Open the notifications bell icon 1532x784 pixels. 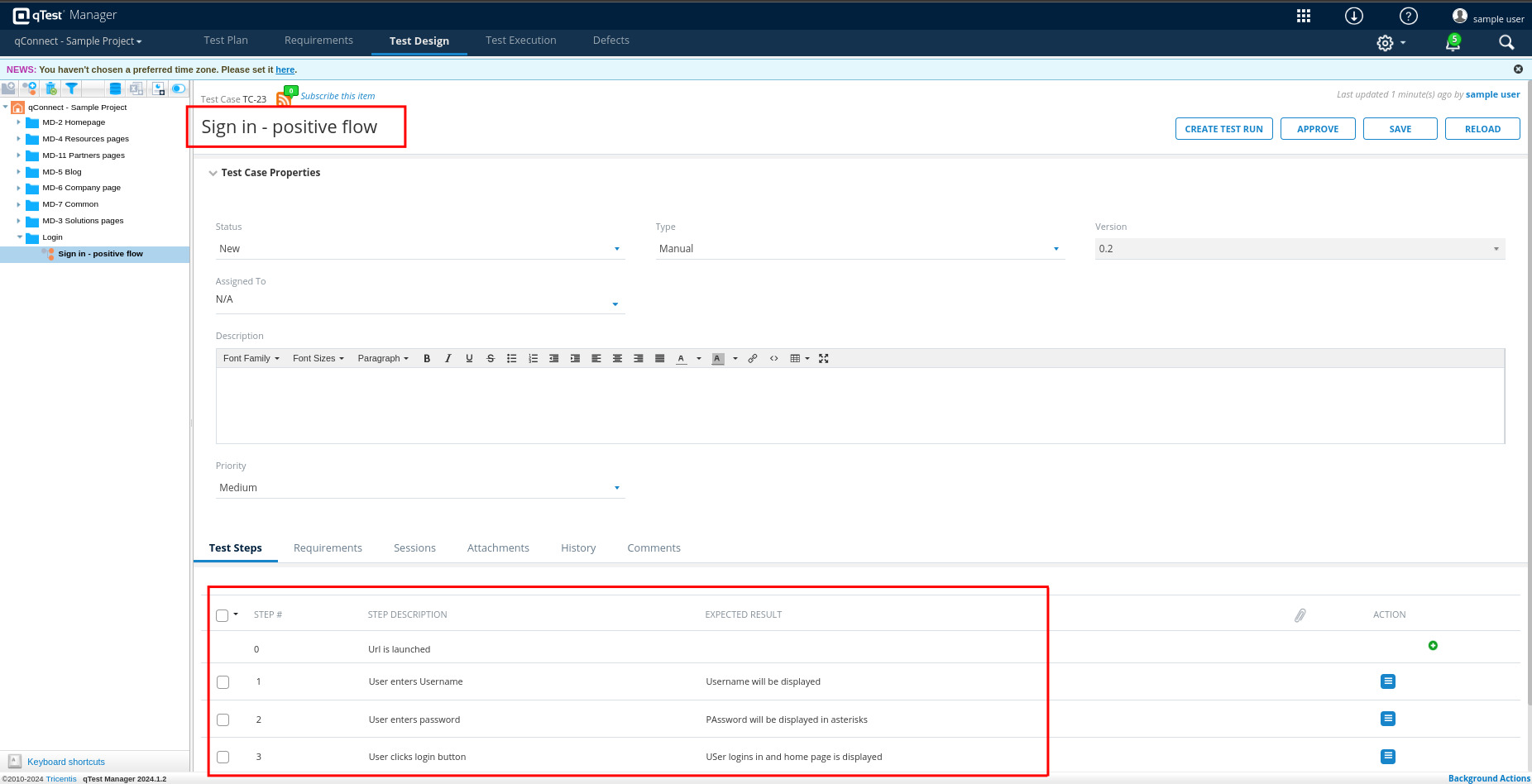(x=1452, y=43)
